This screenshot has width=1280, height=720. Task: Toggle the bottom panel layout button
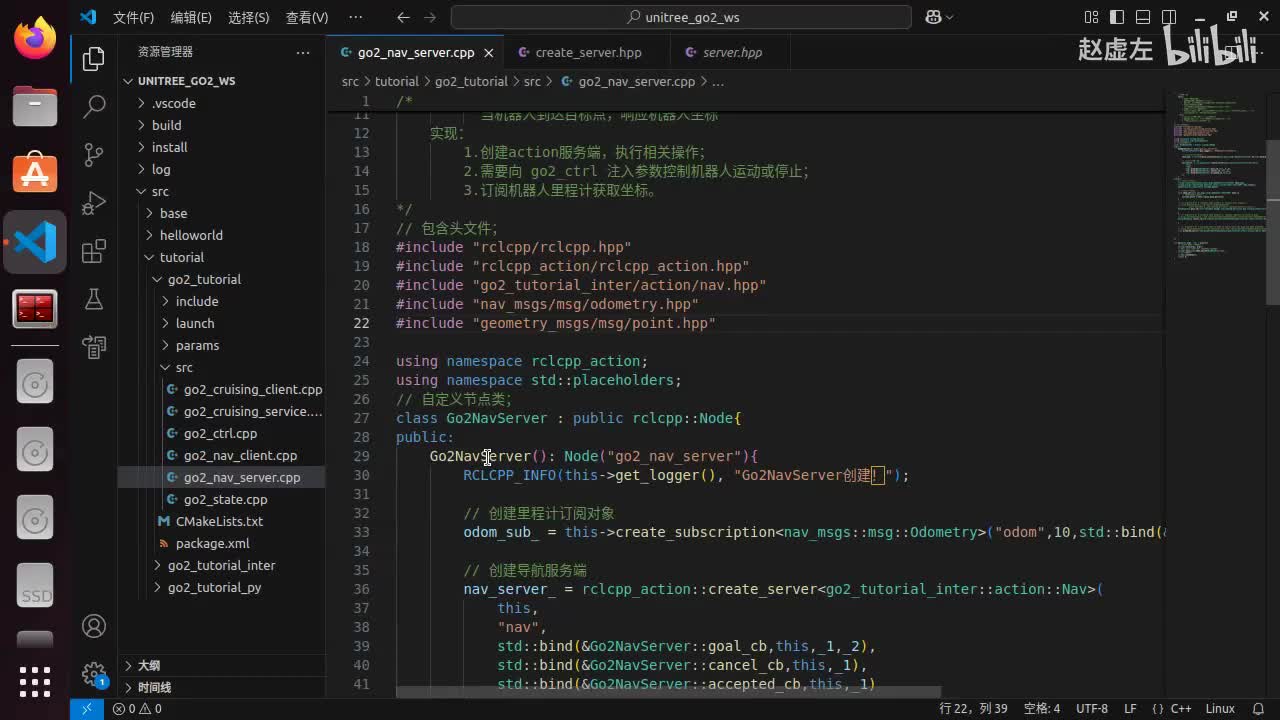coord(1143,17)
